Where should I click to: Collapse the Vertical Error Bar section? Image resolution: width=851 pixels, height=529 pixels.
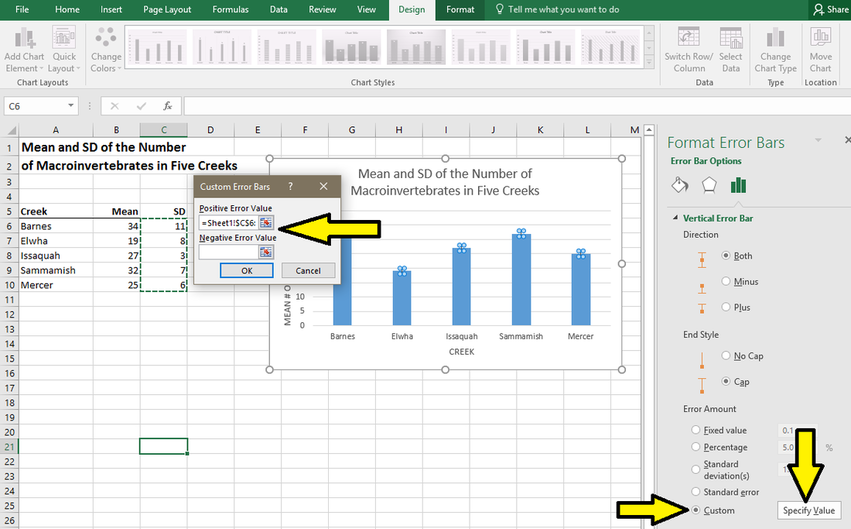[x=674, y=218]
